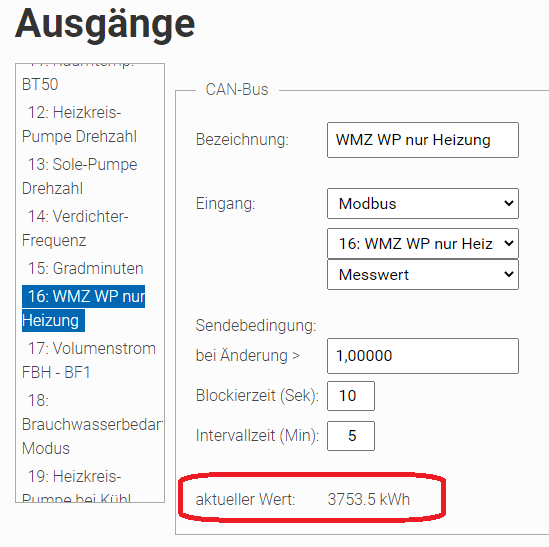
Task: Click the Ausgänge page heading
Action: click(x=105, y=24)
